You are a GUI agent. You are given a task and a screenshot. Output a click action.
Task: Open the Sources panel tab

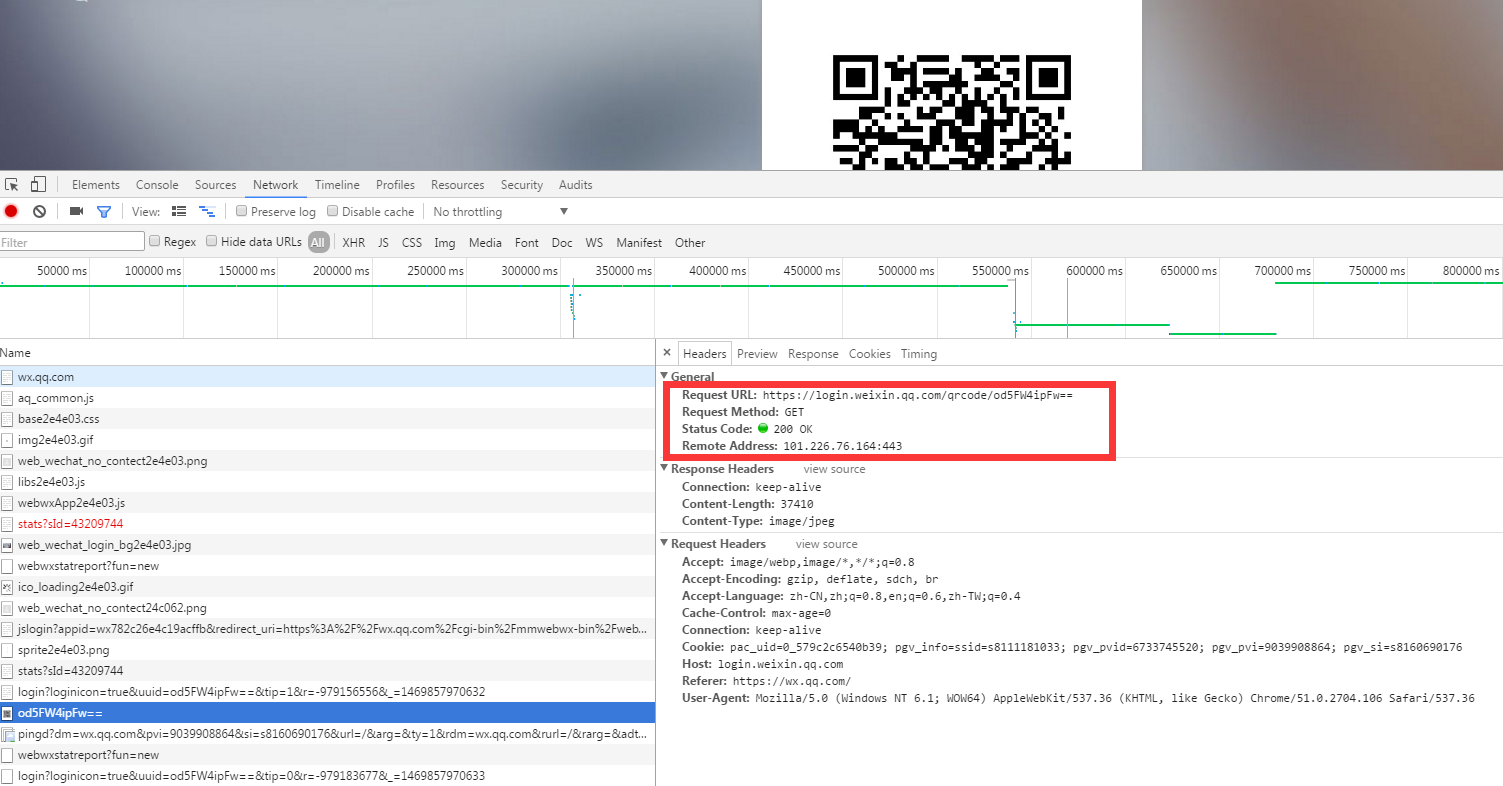pos(216,185)
